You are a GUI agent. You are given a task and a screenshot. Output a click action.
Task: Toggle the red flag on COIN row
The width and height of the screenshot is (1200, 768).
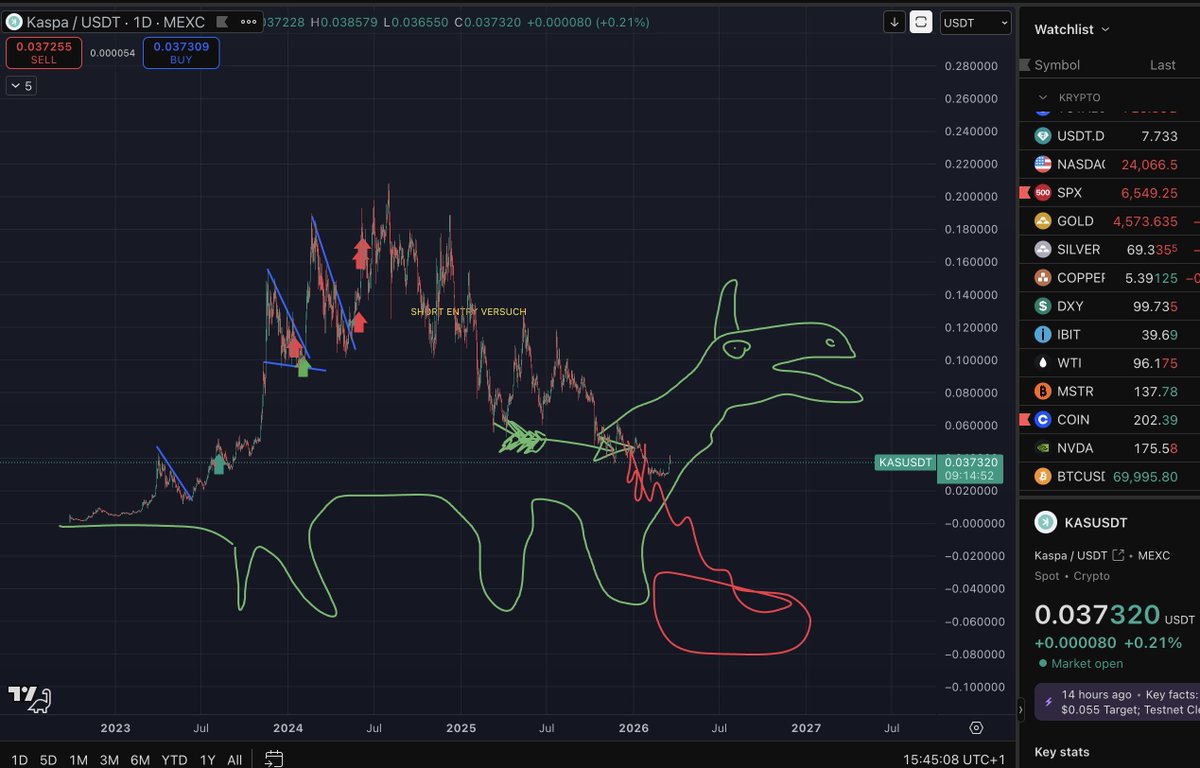(1023, 419)
